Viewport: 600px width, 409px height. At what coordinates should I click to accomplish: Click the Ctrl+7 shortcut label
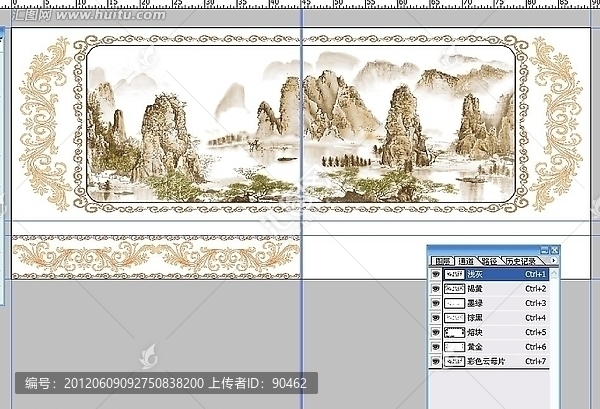536,361
